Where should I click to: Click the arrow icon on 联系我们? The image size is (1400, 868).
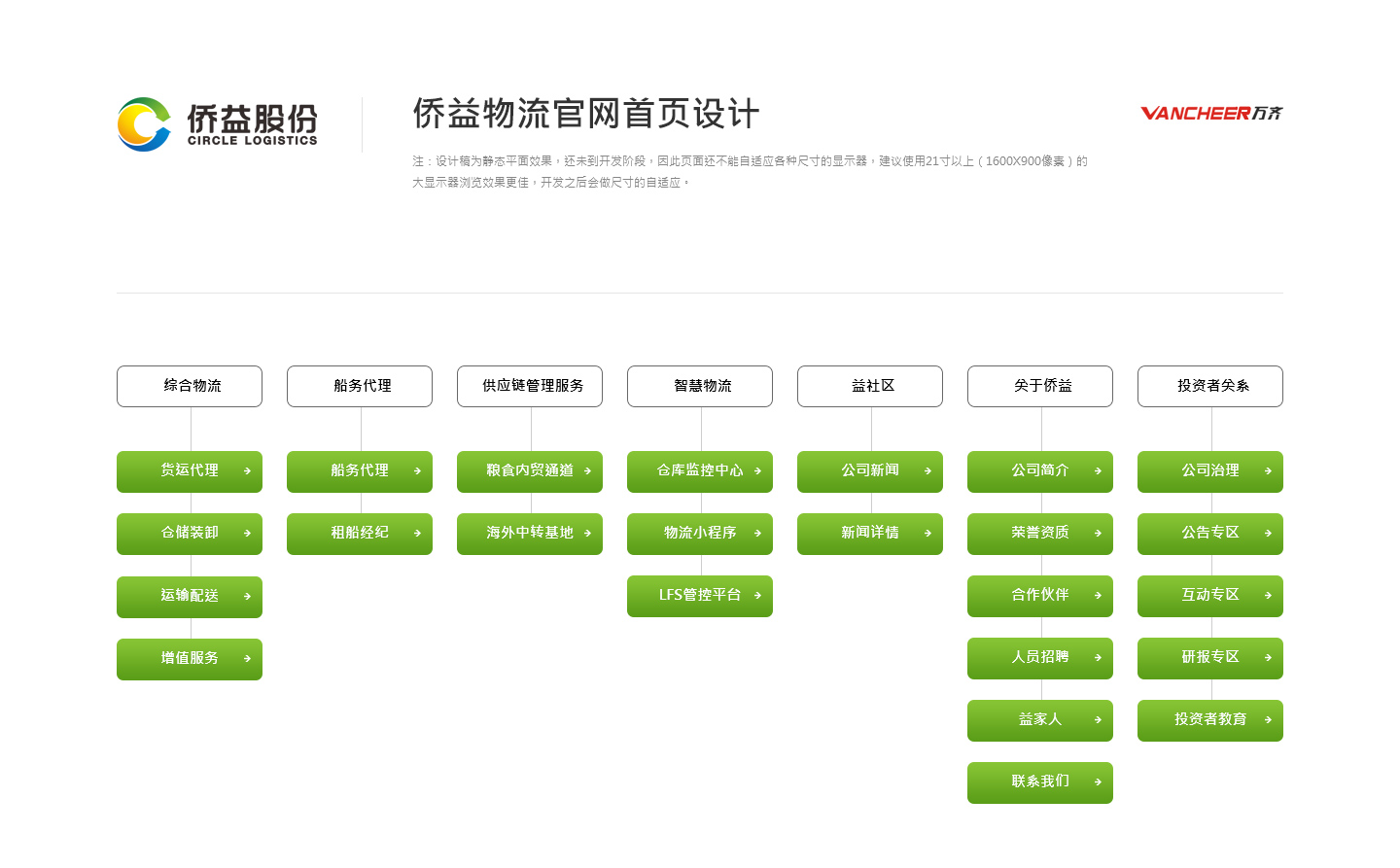point(1098,782)
